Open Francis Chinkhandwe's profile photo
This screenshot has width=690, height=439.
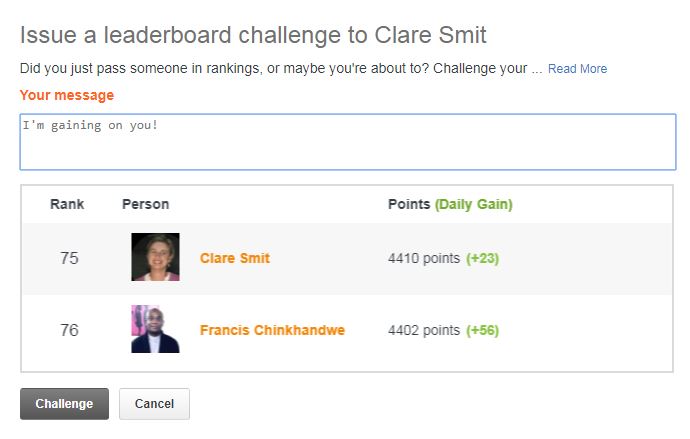[x=155, y=329]
